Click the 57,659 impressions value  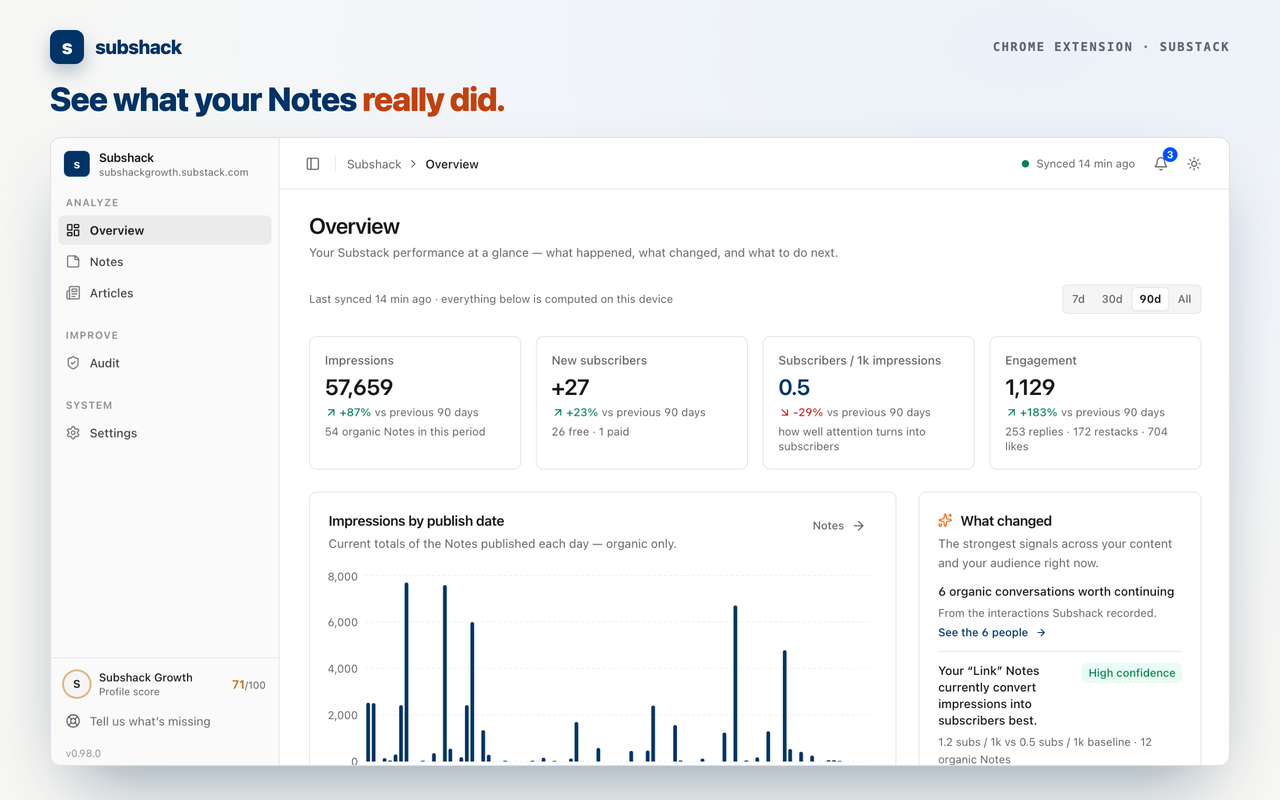[359, 387]
